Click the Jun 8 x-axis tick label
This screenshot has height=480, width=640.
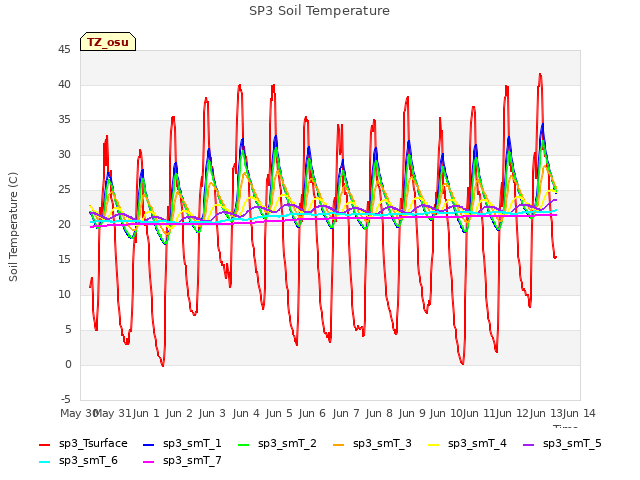379,413
